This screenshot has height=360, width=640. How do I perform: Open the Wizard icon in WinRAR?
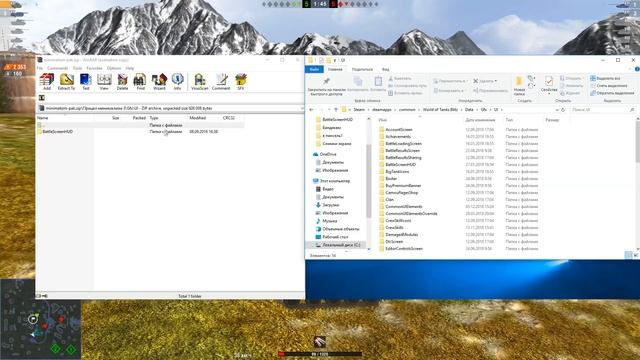[x=159, y=82]
